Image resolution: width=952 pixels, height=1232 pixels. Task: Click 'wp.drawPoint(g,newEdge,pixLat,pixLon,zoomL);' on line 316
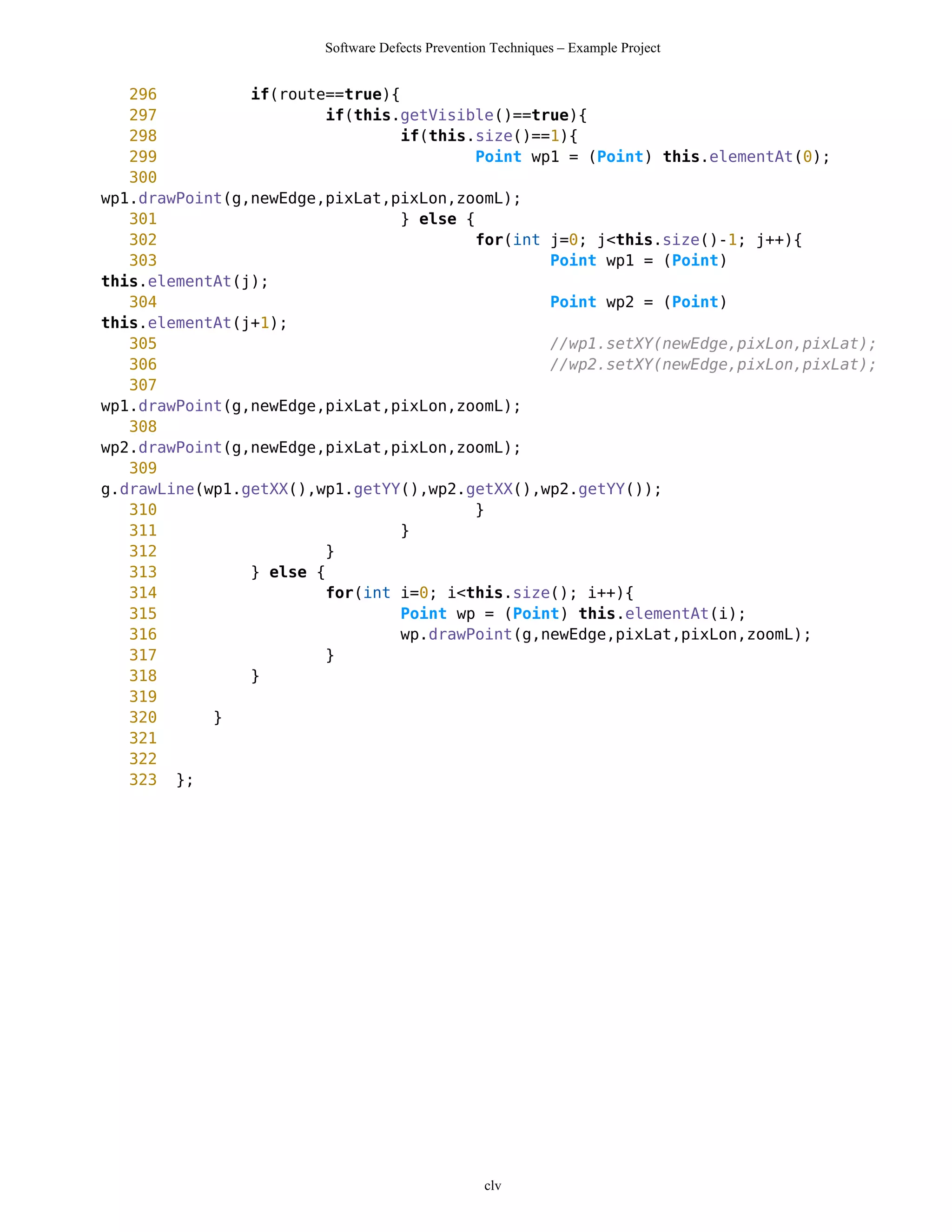(606, 635)
